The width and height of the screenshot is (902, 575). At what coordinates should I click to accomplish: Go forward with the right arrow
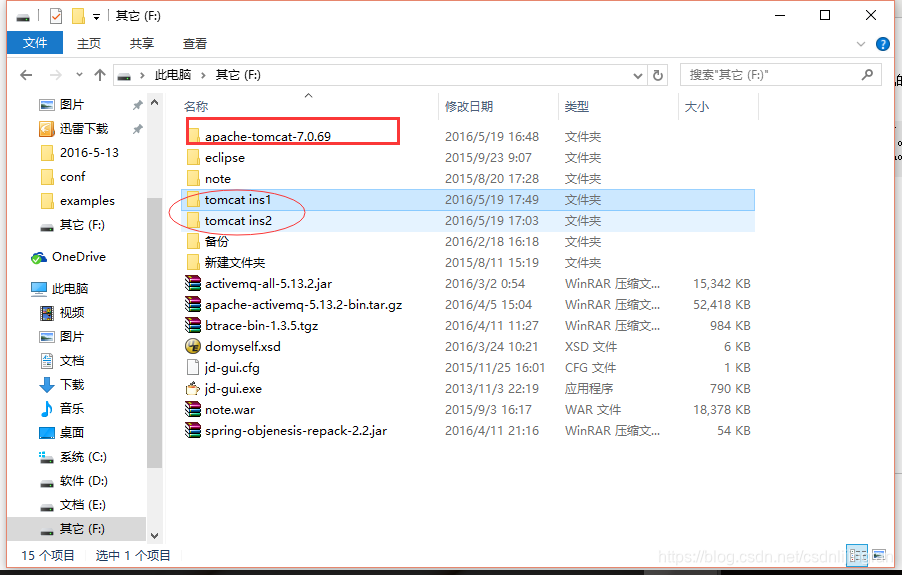55,75
